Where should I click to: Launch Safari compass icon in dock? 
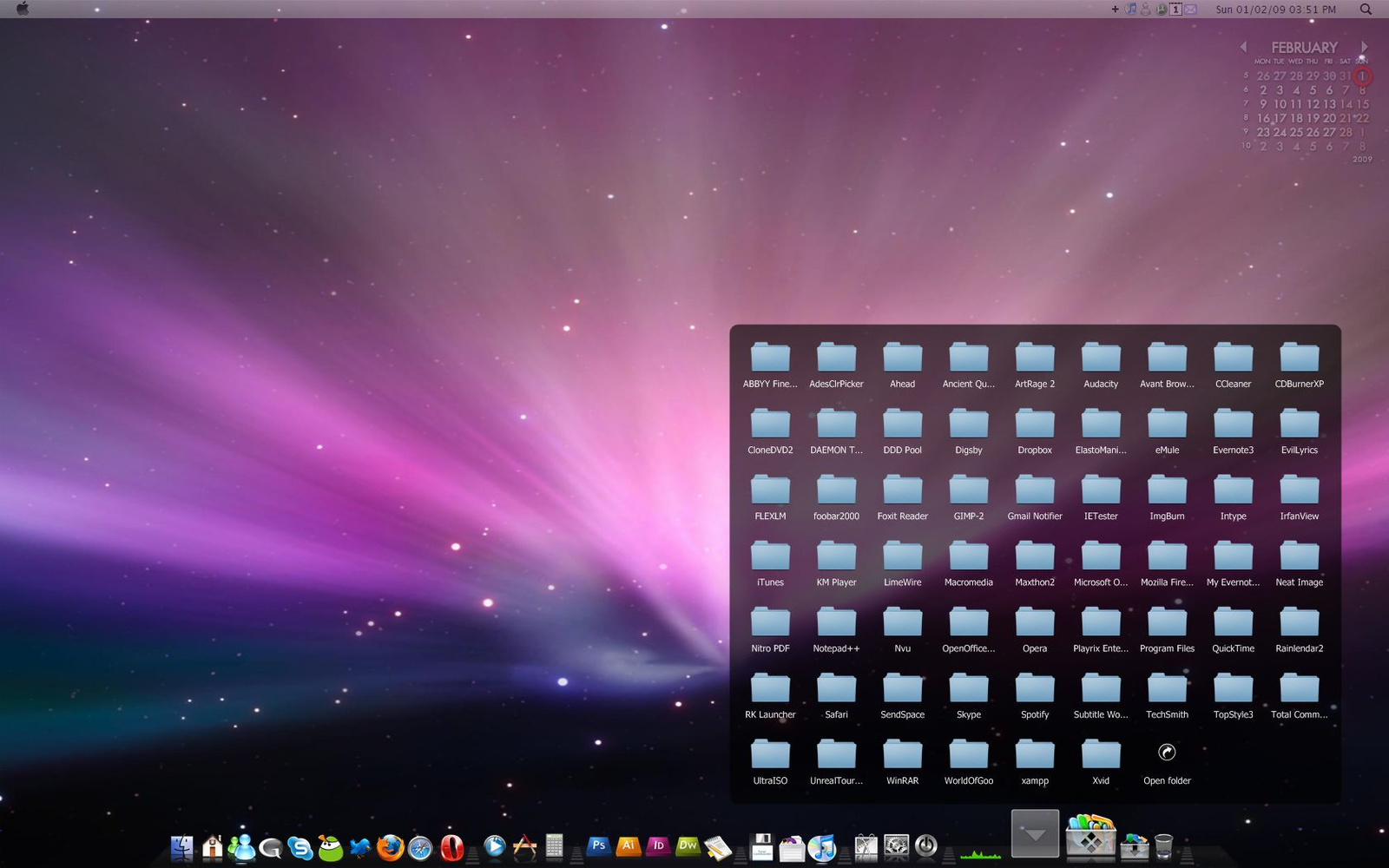coord(420,847)
